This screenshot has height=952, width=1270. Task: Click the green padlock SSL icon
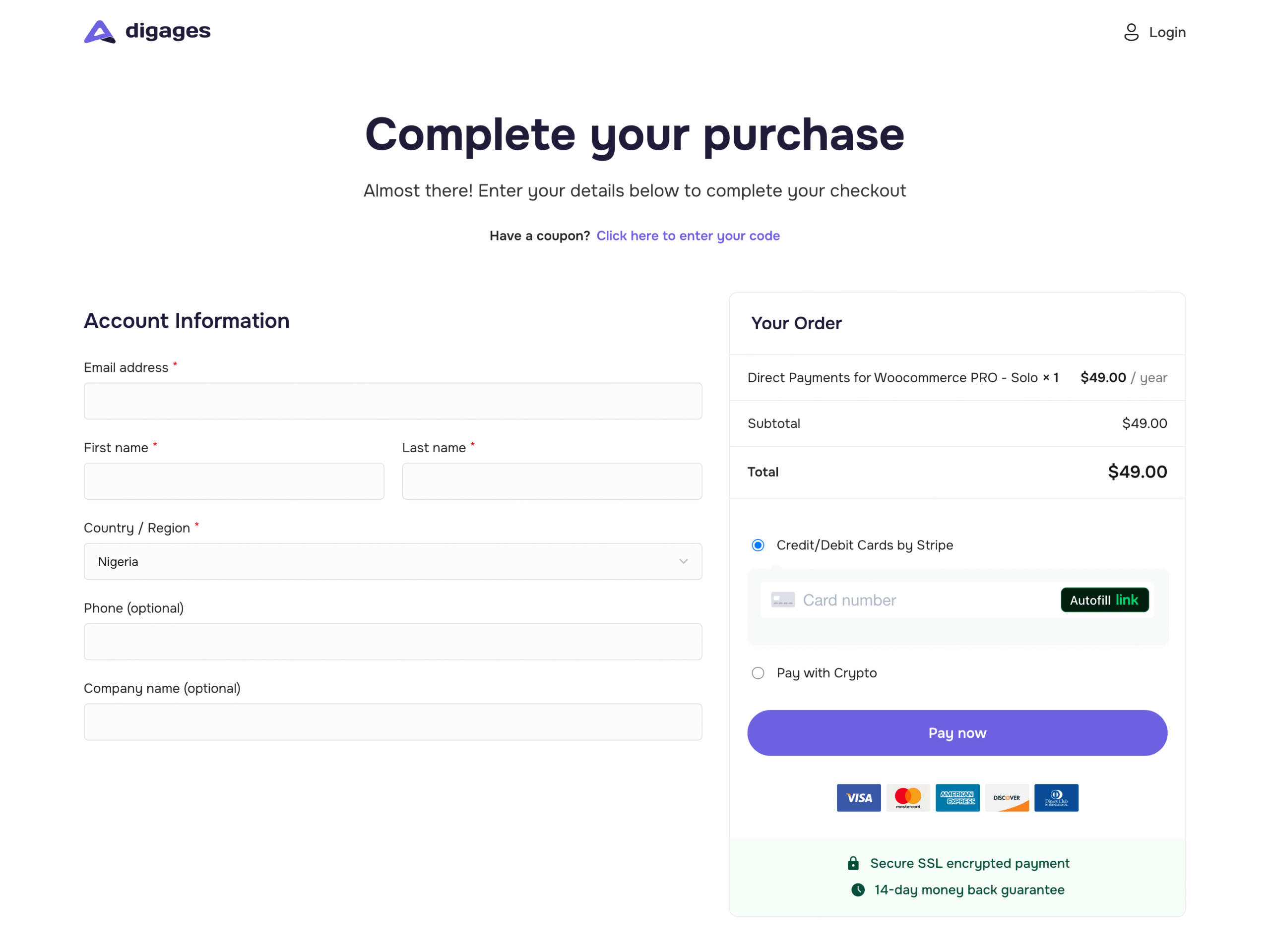(853, 863)
